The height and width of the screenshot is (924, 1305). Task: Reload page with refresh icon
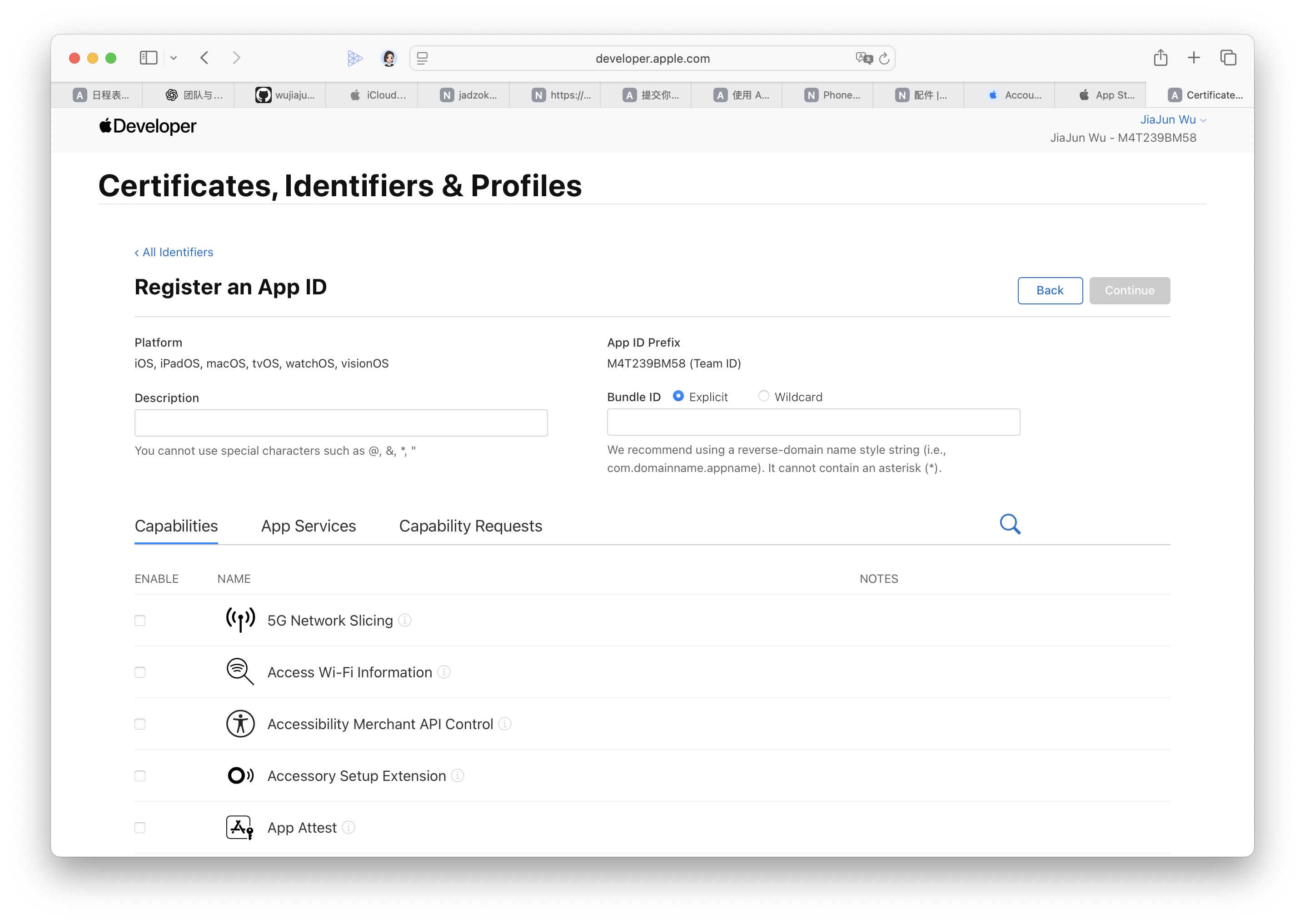[884, 59]
